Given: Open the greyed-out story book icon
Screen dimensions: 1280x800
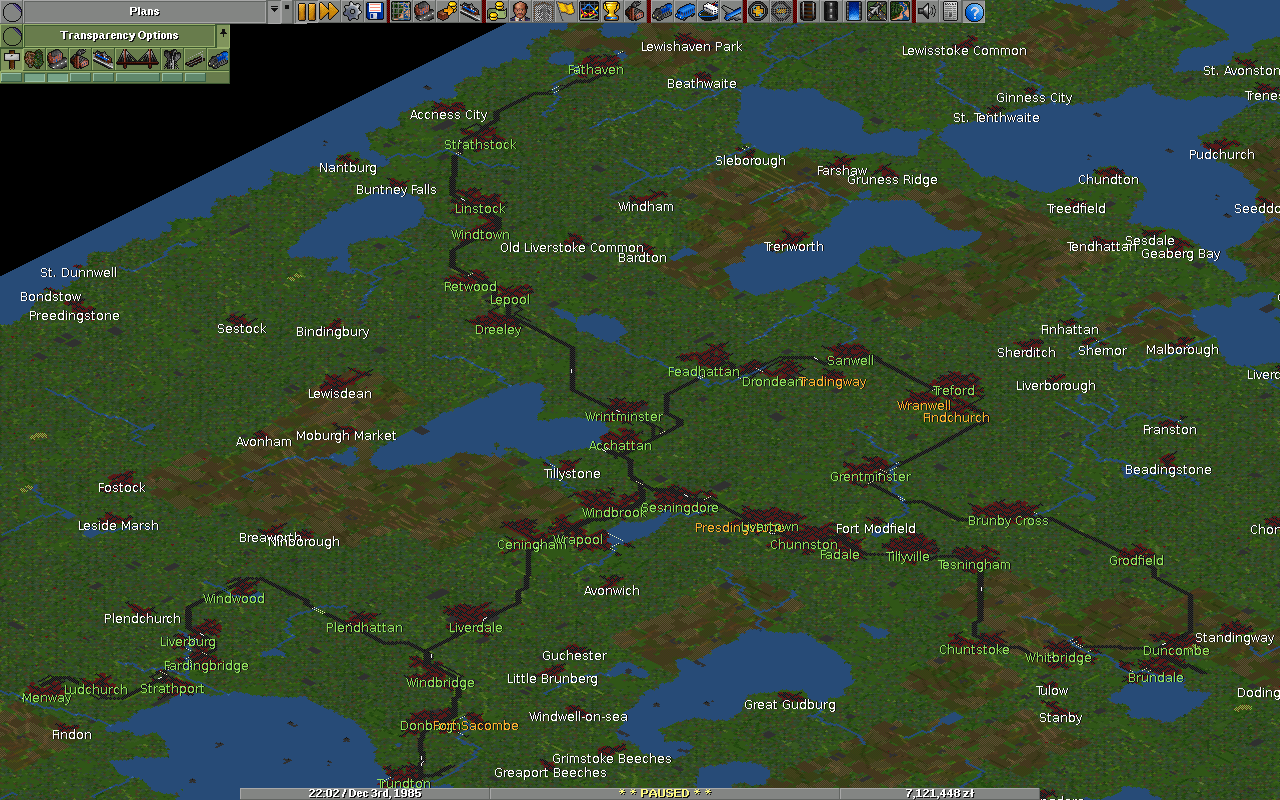Looking at the screenshot, I should tap(543, 12).
